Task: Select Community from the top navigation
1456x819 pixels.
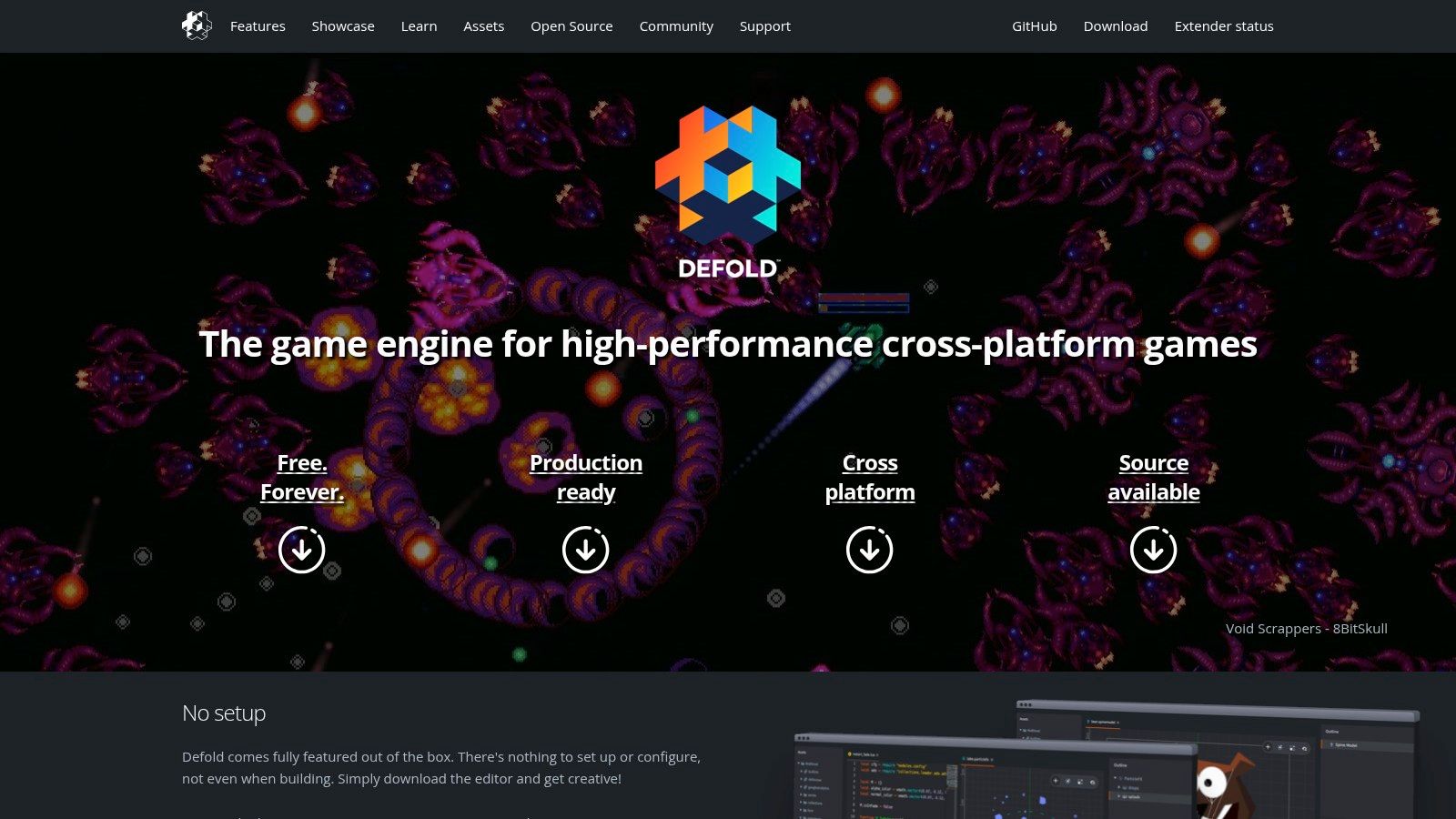Action: (676, 26)
